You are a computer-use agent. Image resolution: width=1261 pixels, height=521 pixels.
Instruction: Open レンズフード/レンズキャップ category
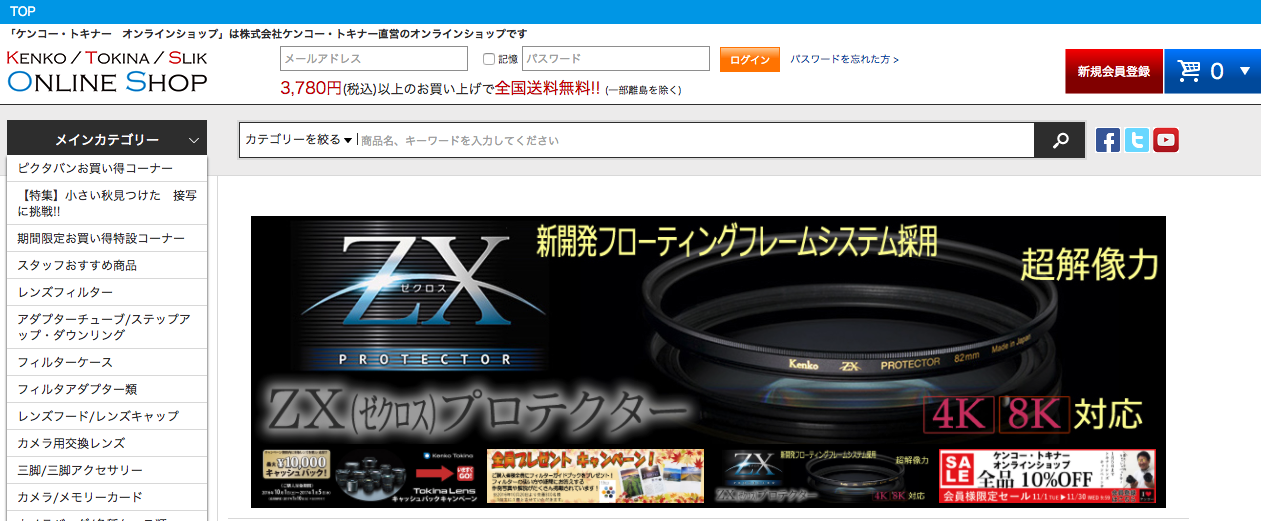tap(107, 416)
